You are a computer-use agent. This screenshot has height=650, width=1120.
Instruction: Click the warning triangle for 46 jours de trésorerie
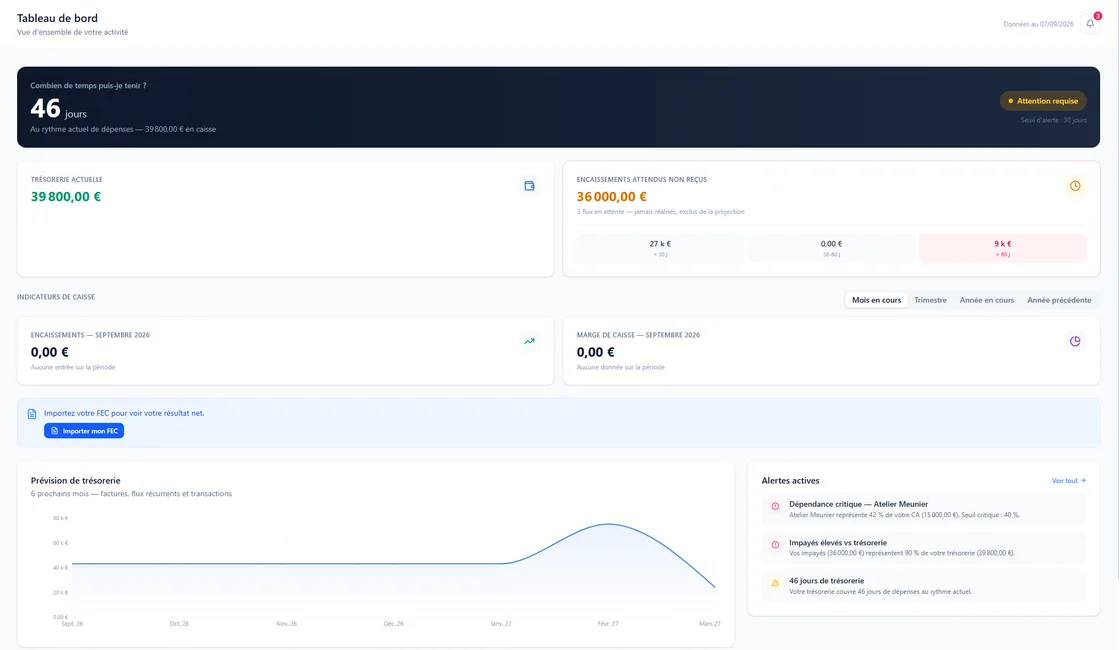(775, 584)
